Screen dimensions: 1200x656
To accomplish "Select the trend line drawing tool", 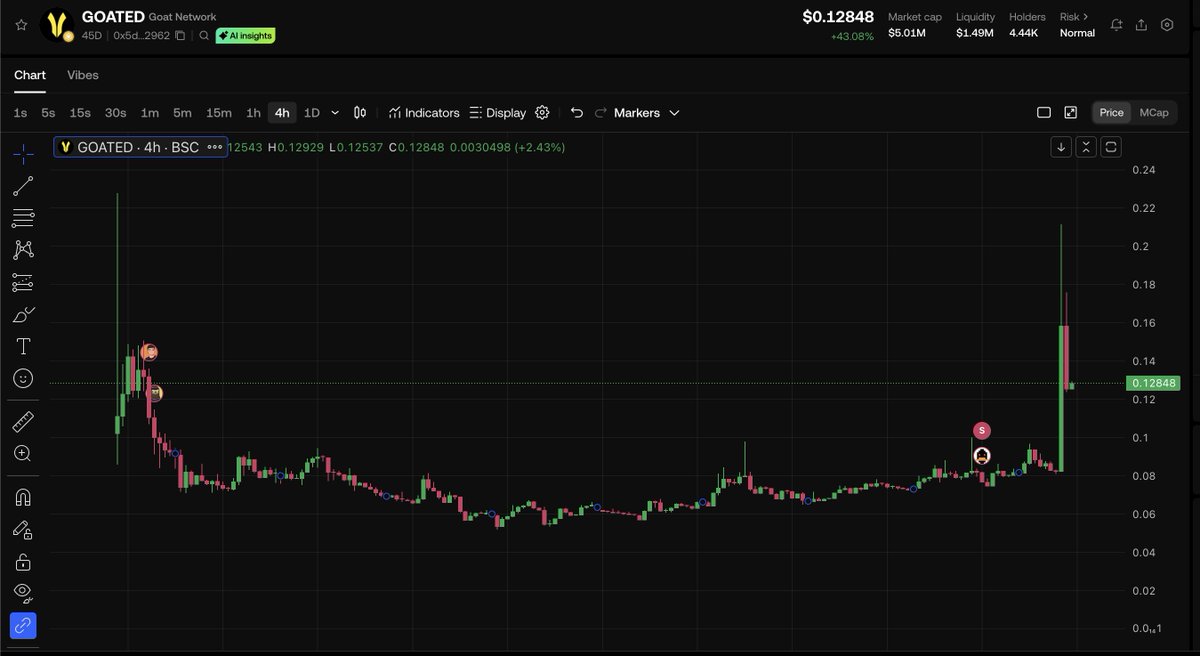I will point(22,185).
